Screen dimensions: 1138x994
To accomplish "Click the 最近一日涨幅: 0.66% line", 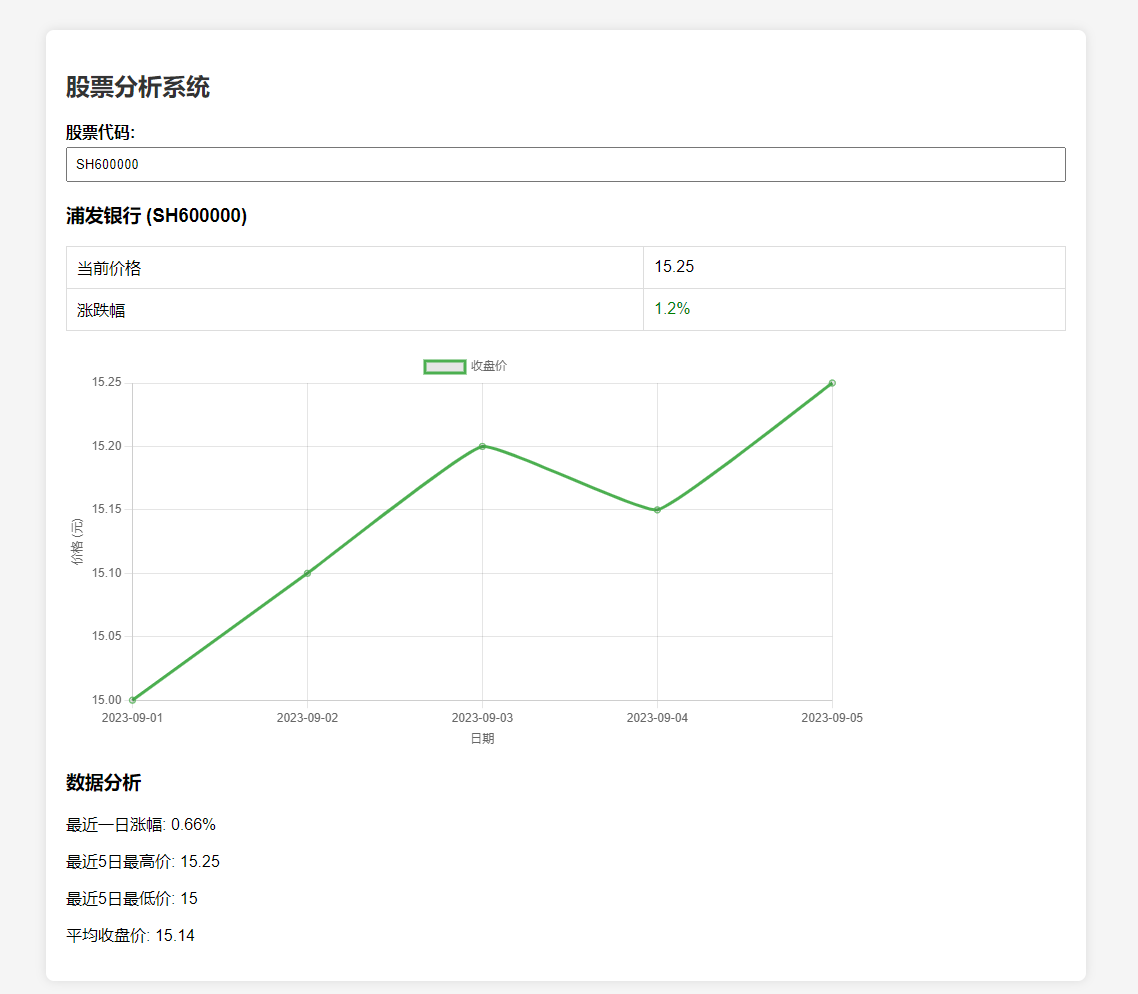I will click(x=141, y=825).
